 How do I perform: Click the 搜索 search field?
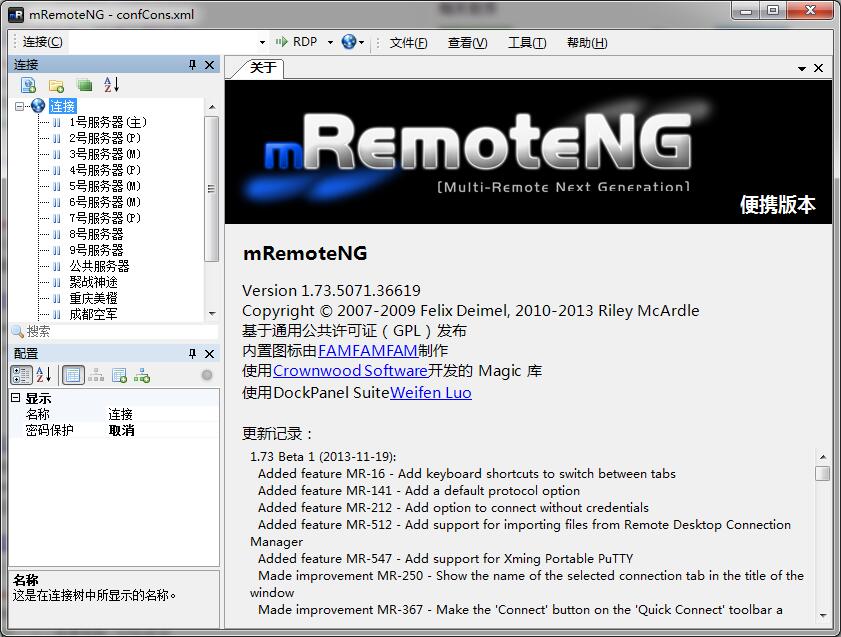pos(121,332)
